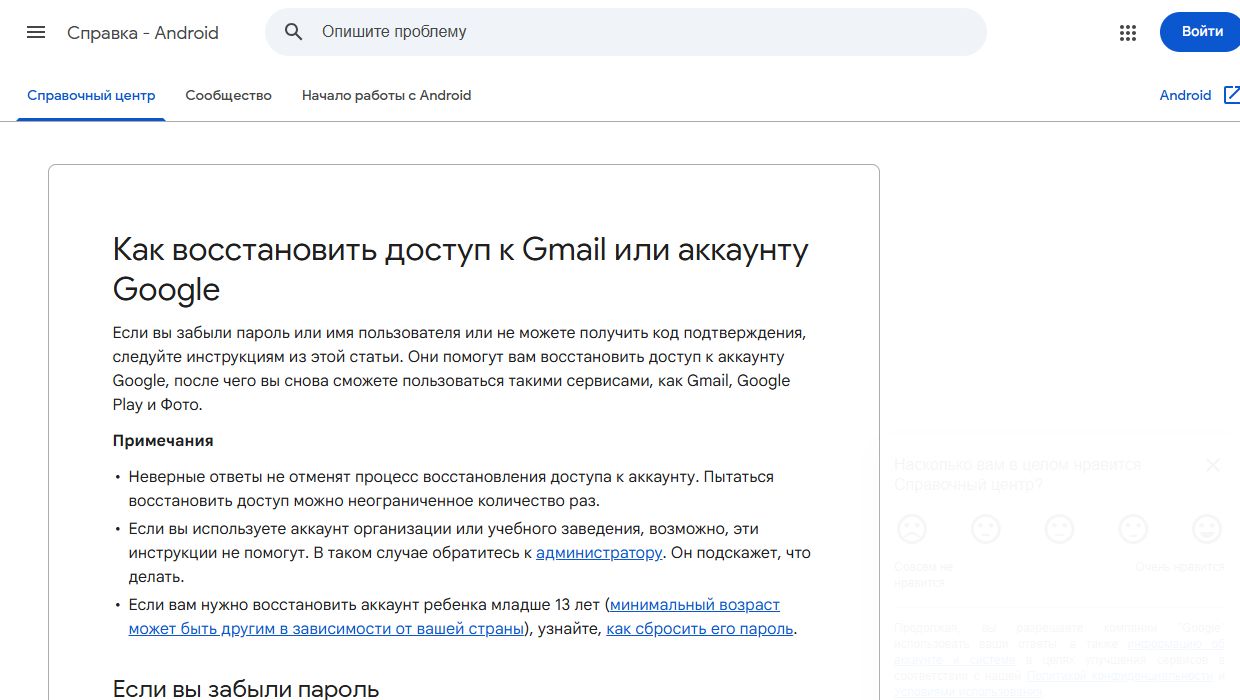
Task: Rate with the saddest frowning face
Action: (x=911, y=529)
